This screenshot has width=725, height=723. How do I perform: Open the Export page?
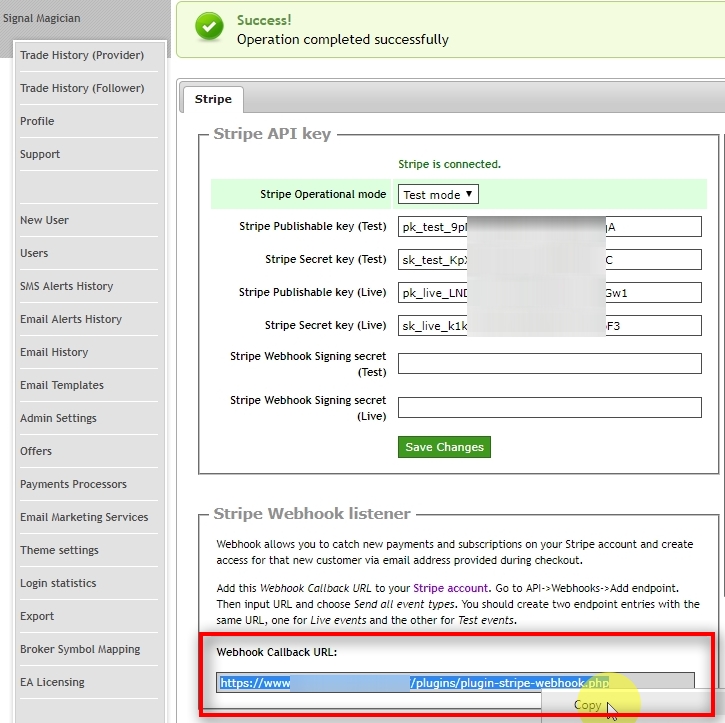pos(37,616)
